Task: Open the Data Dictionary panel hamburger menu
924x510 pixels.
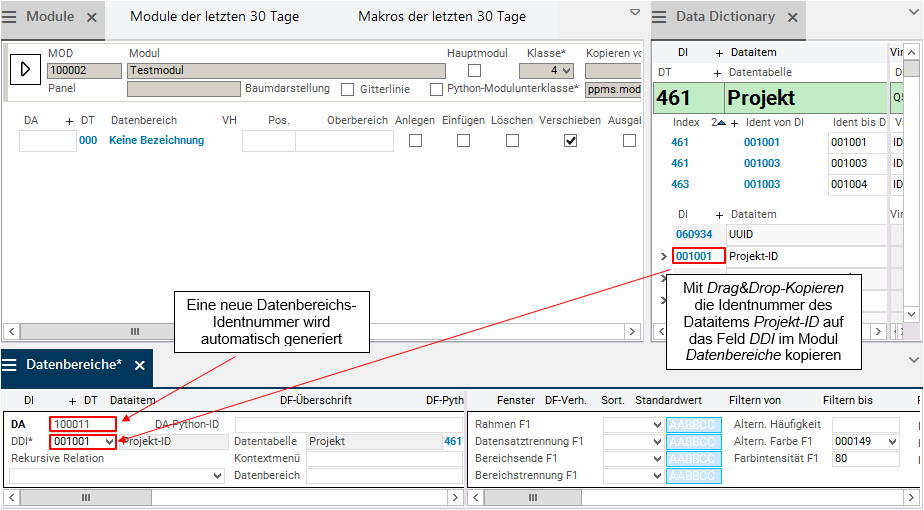Action: tap(661, 17)
